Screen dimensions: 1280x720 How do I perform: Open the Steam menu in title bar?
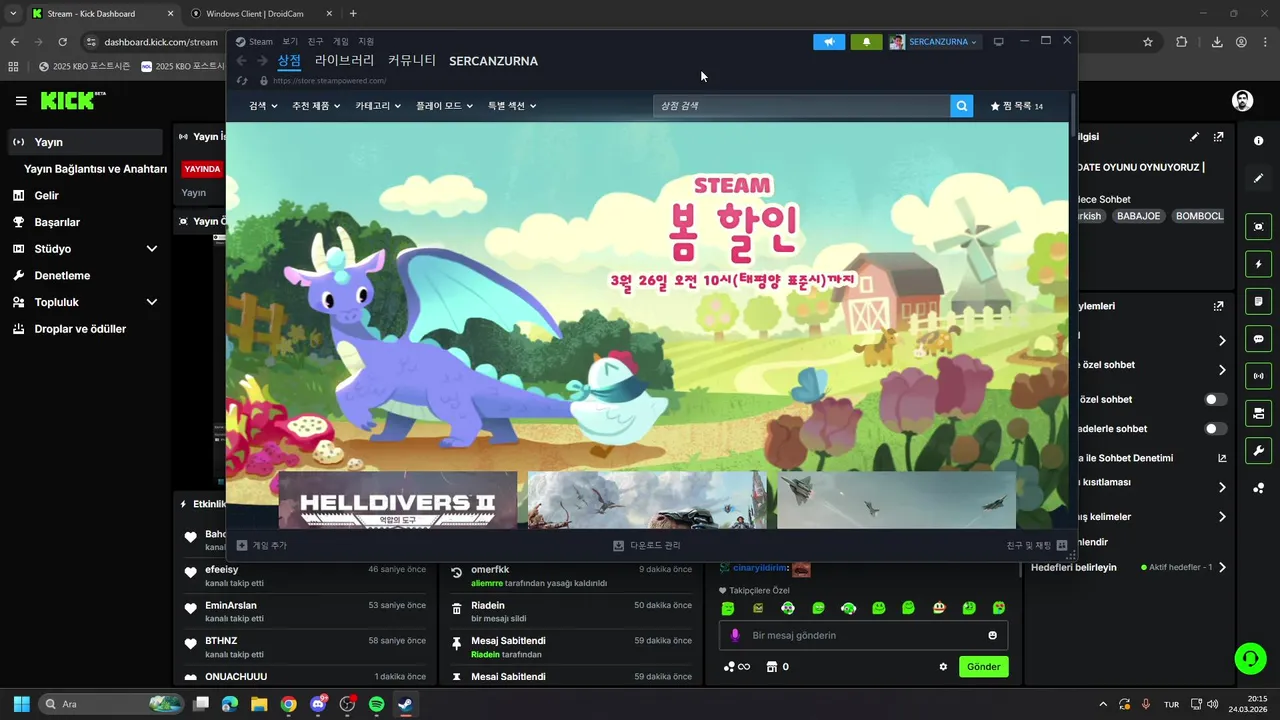[255, 42]
